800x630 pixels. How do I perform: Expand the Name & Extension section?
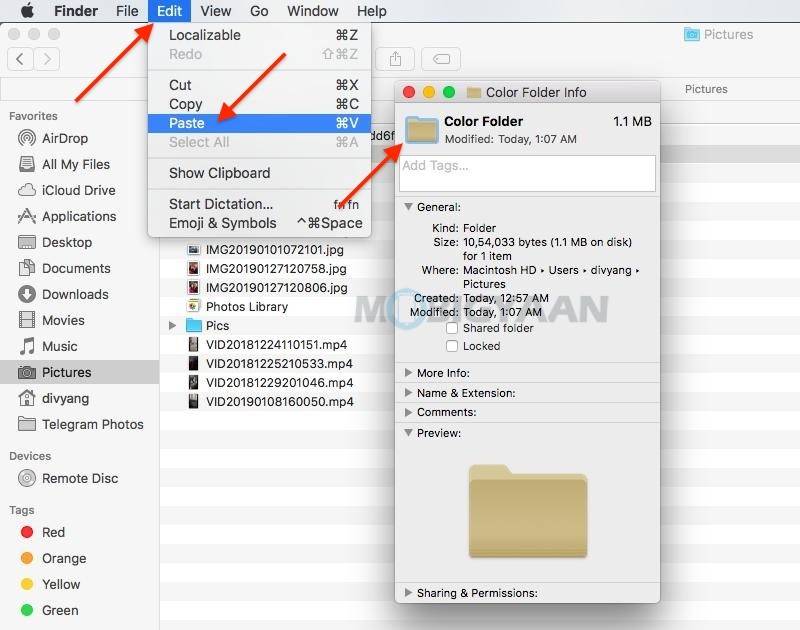click(408, 393)
